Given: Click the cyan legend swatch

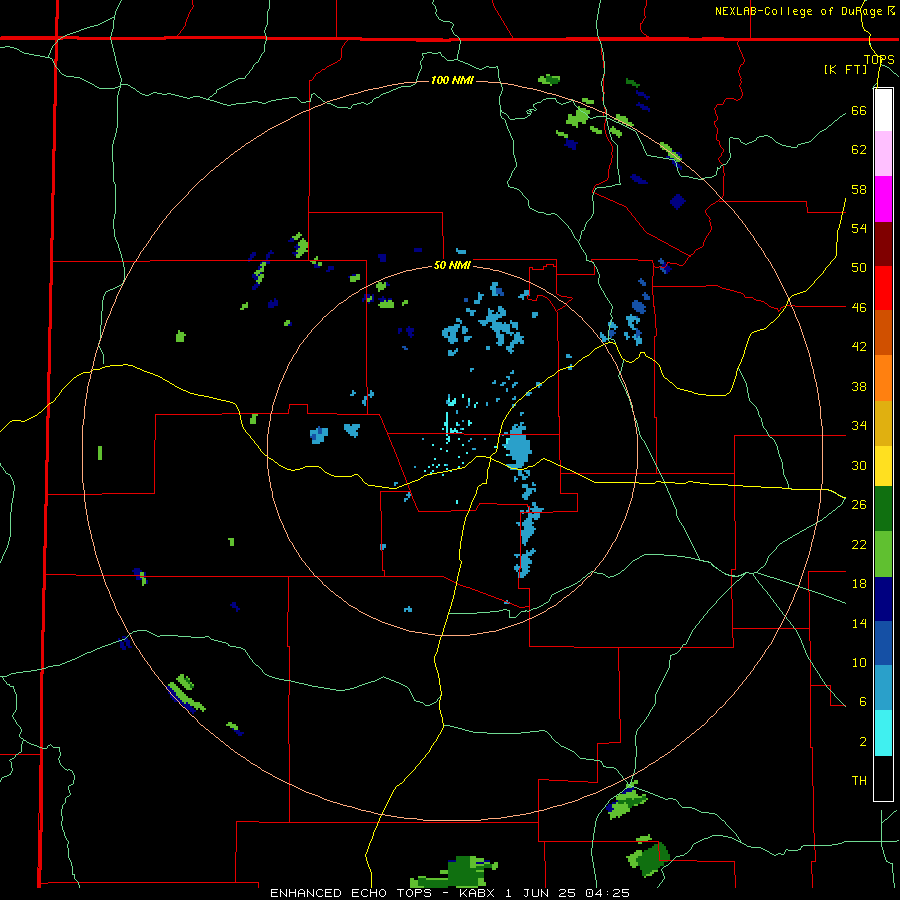Looking at the screenshot, I should 883,733.
